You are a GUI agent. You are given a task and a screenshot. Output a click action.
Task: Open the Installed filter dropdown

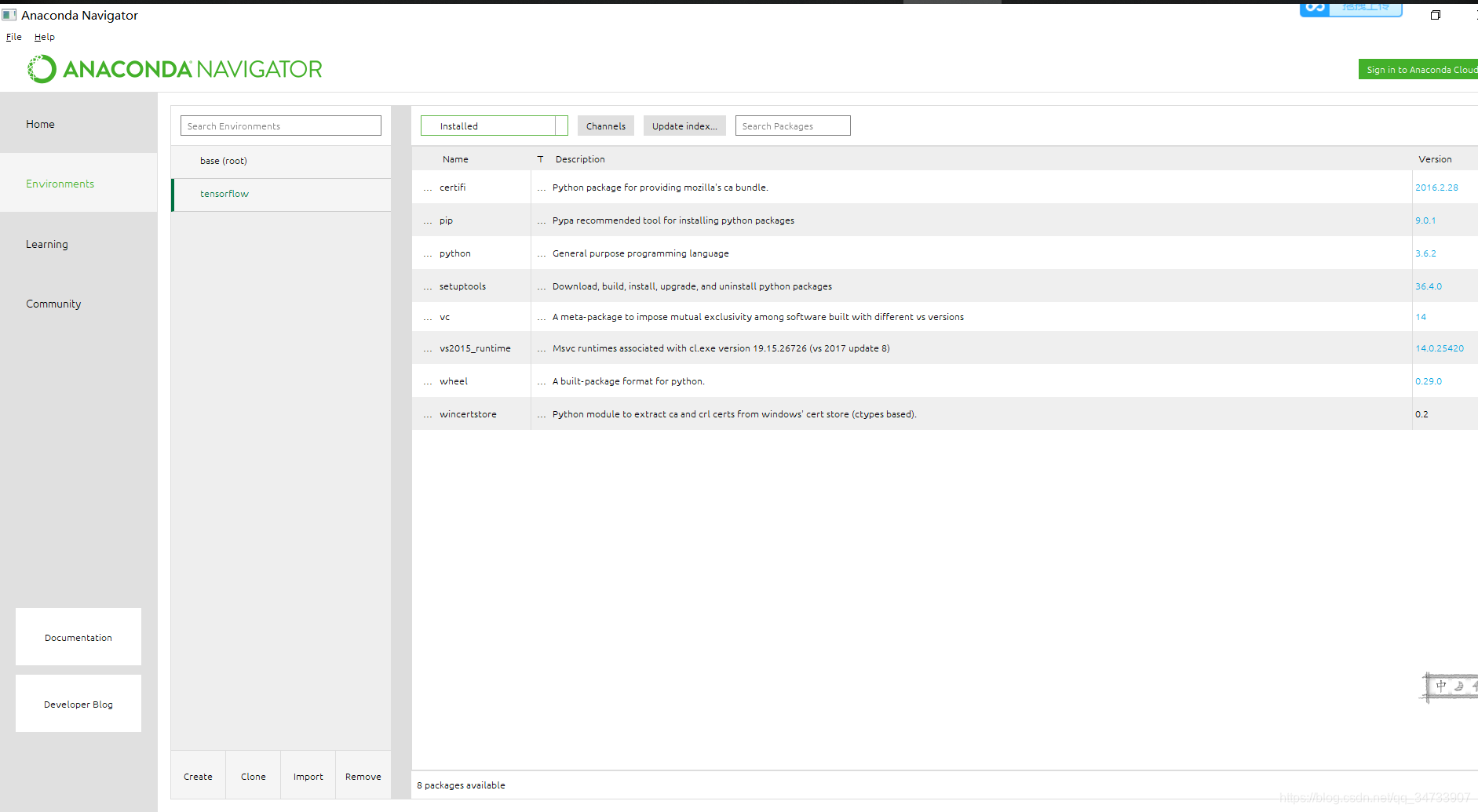(x=494, y=126)
